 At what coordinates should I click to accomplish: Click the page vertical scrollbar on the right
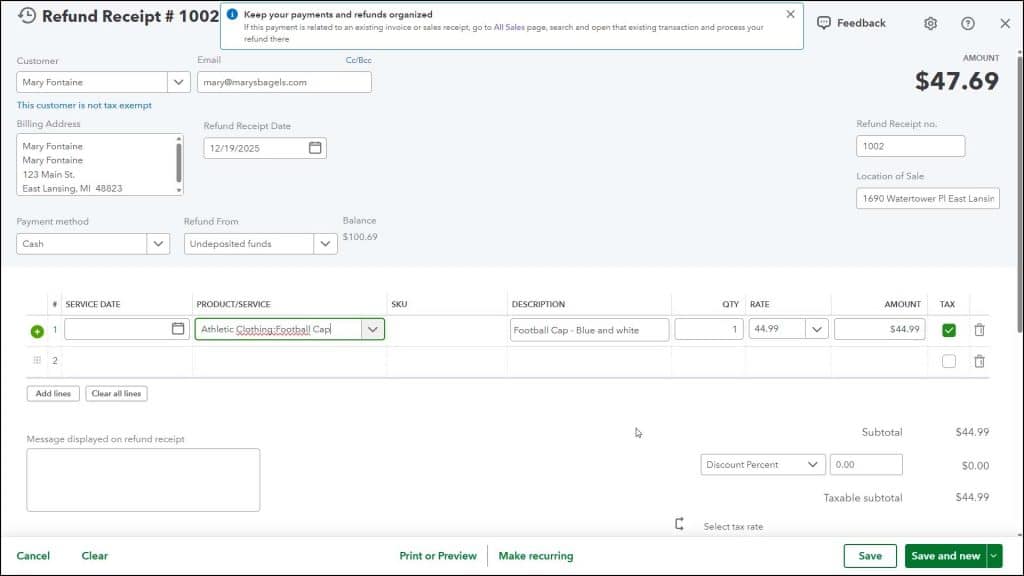[1019, 196]
